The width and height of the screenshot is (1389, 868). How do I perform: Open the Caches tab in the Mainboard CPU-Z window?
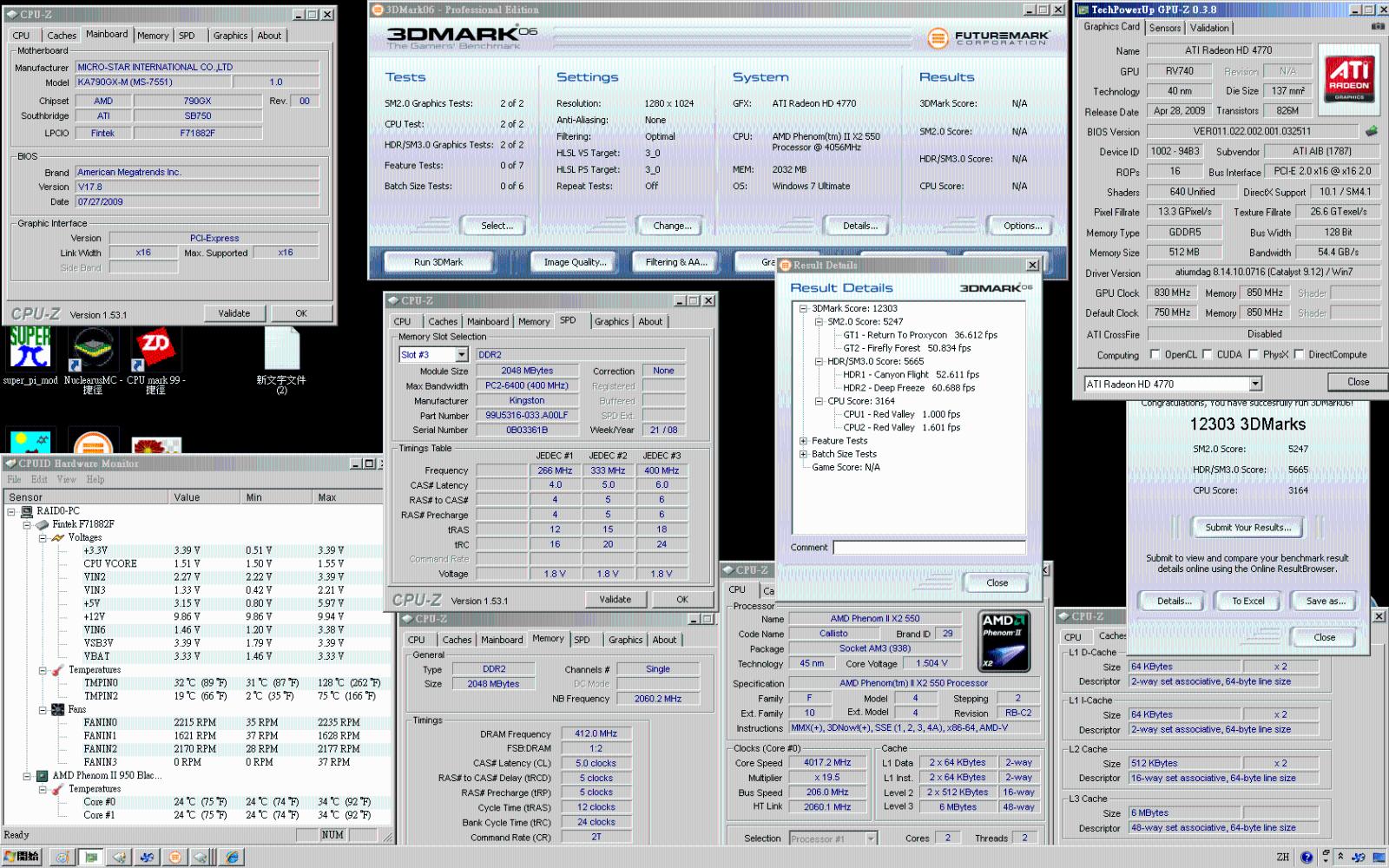coord(62,36)
